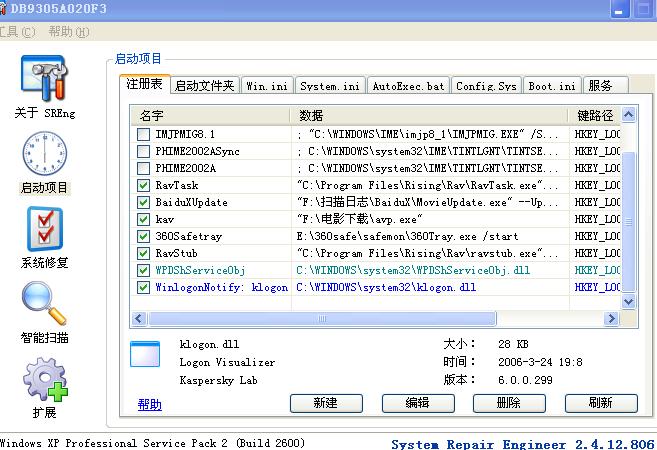Disable the kav startup entry checkbox
This screenshot has width=657, height=450.
pos(143,219)
